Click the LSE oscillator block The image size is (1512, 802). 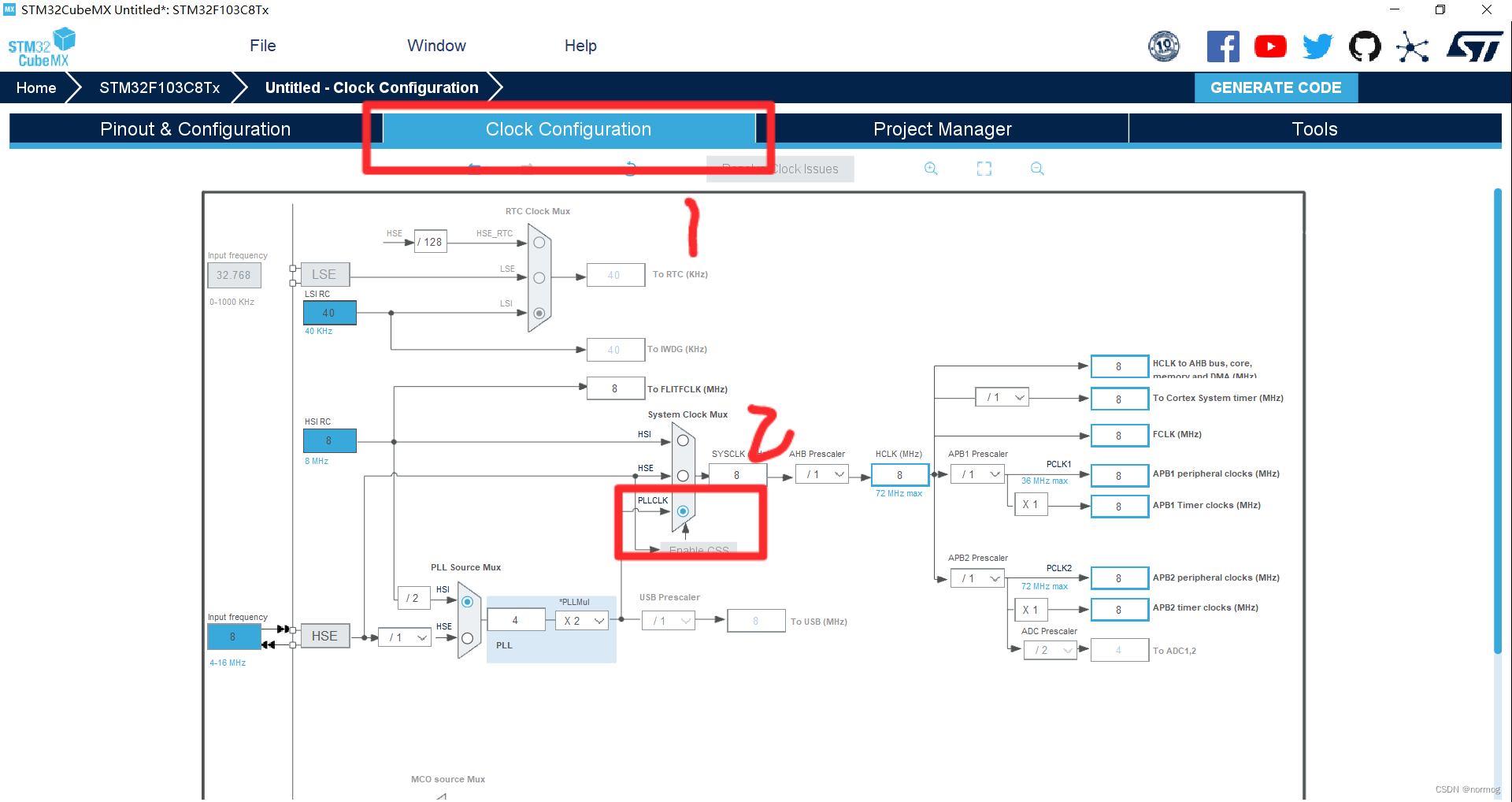point(324,274)
